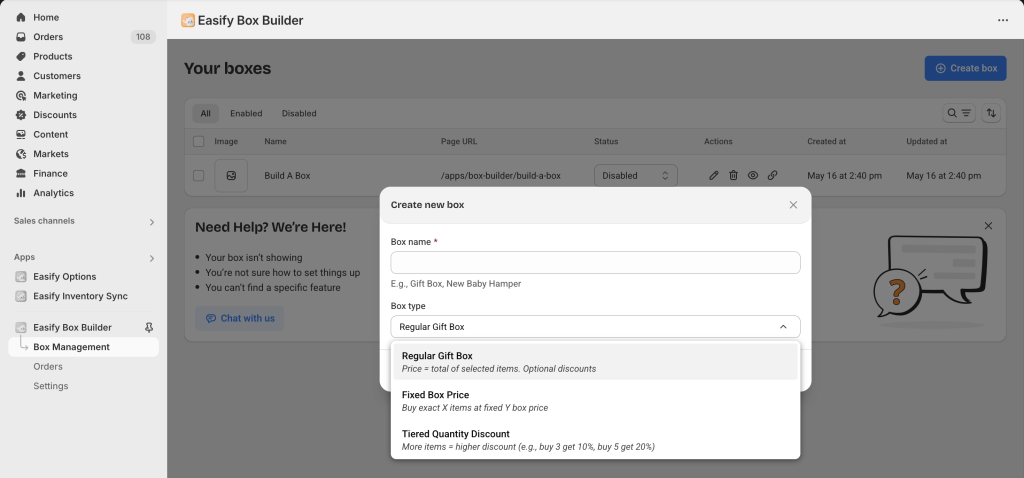Click the Orders inbox icon
1024x478 pixels.
pyautogui.click(x=21, y=37)
